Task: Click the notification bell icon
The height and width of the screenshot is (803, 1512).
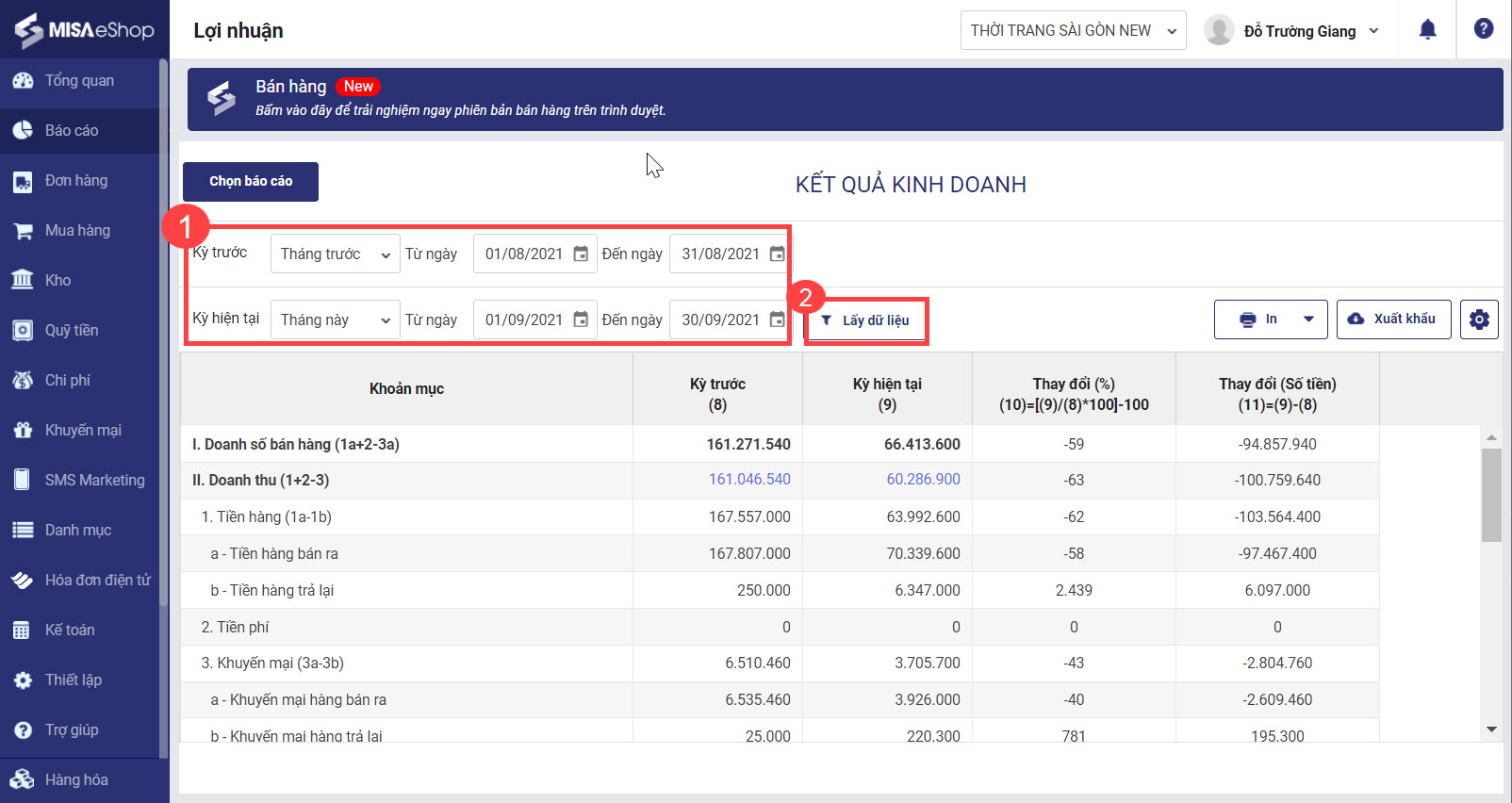Action: [x=1427, y=30]
